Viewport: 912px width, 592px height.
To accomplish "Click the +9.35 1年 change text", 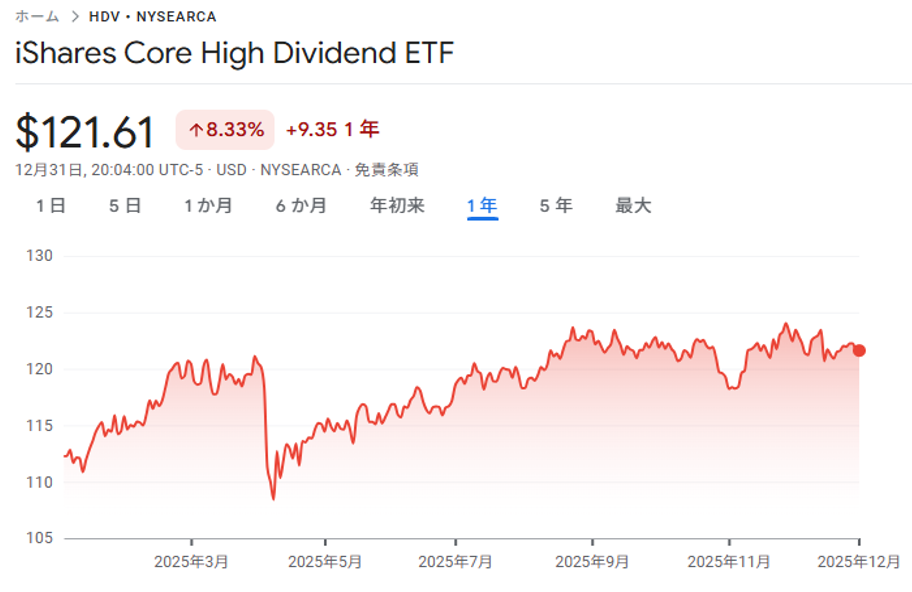I will pos(332,130).
